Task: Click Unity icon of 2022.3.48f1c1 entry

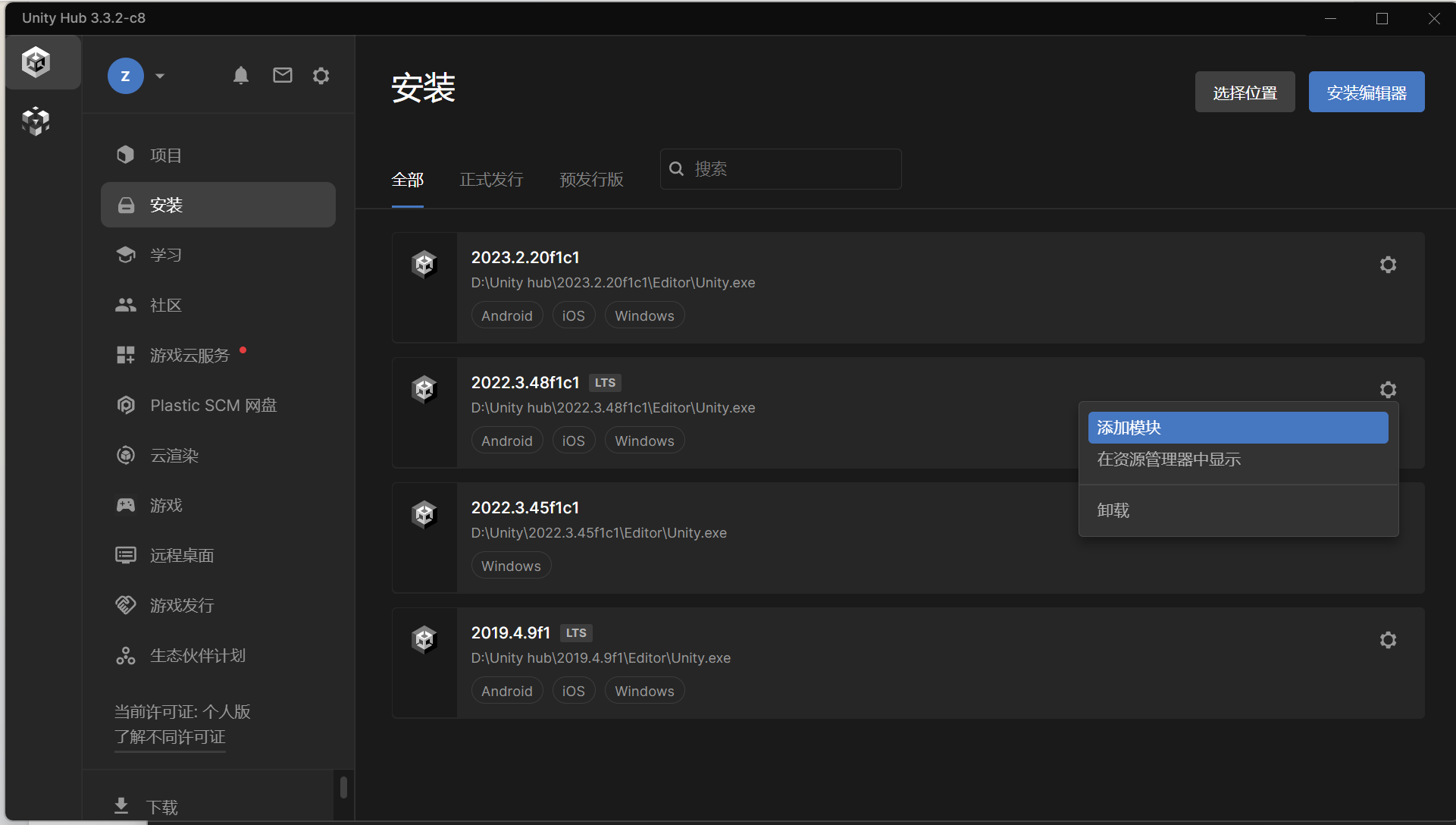Action: point(424,390)
